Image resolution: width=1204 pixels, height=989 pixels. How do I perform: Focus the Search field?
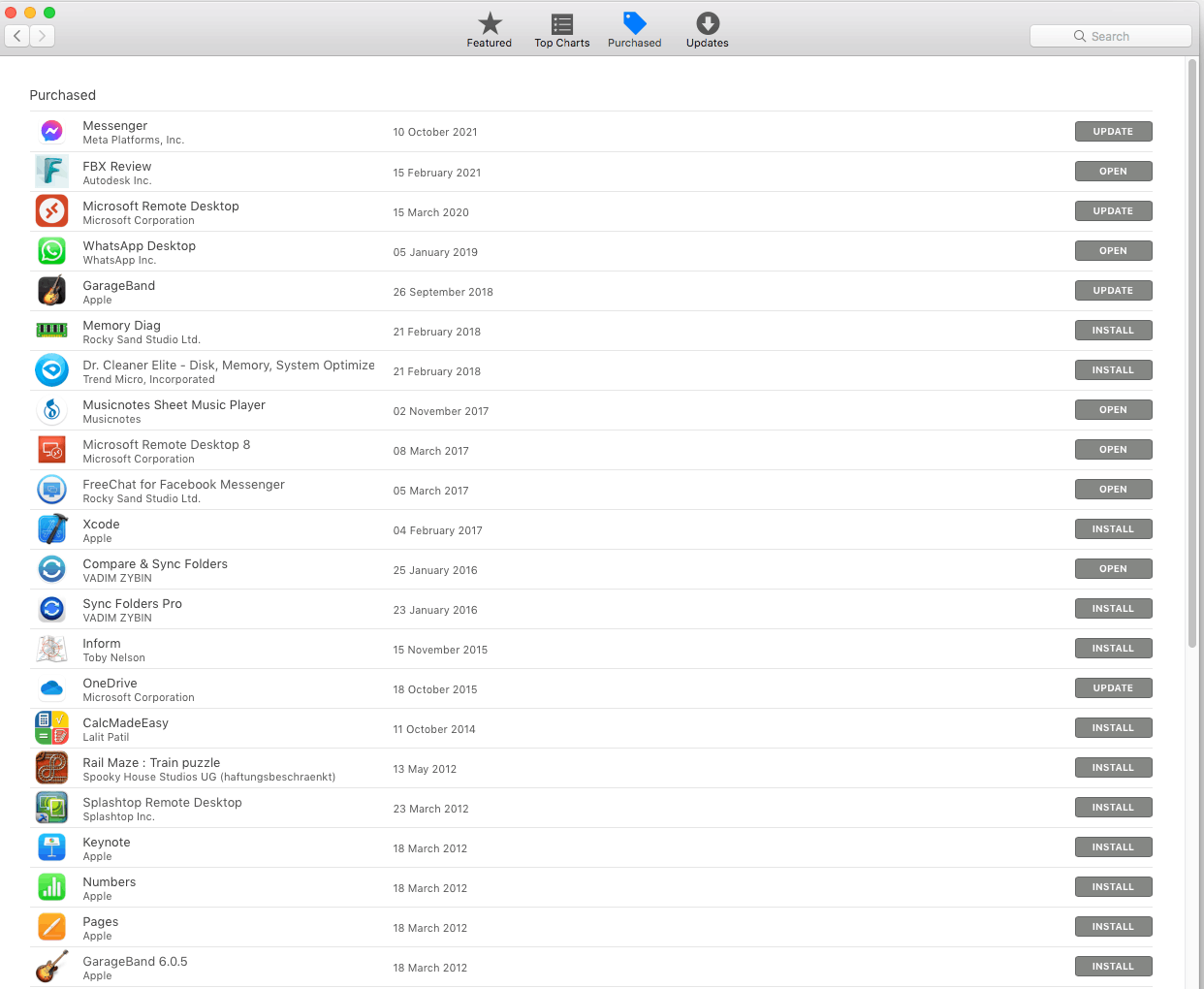click(1111, 36)
